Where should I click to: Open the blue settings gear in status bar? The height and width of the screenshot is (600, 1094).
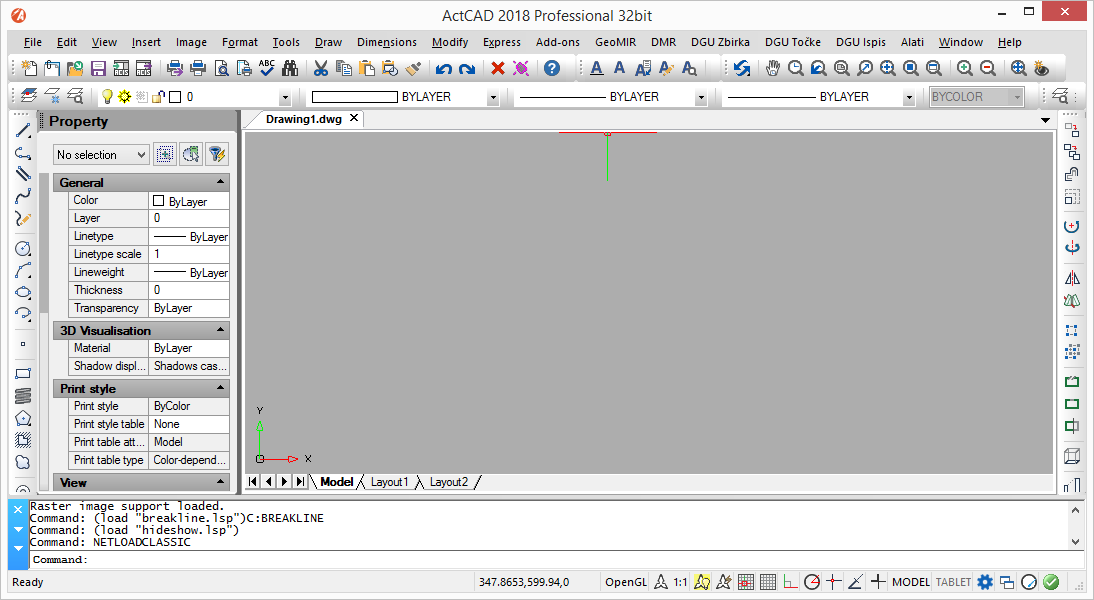(984, 582)
